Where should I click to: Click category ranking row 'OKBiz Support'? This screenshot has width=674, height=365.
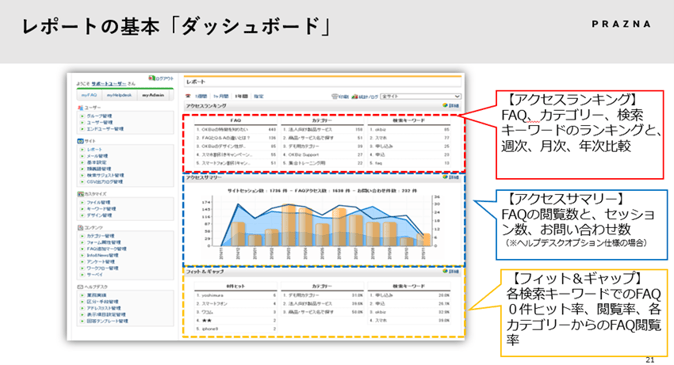tap(322, 155)
